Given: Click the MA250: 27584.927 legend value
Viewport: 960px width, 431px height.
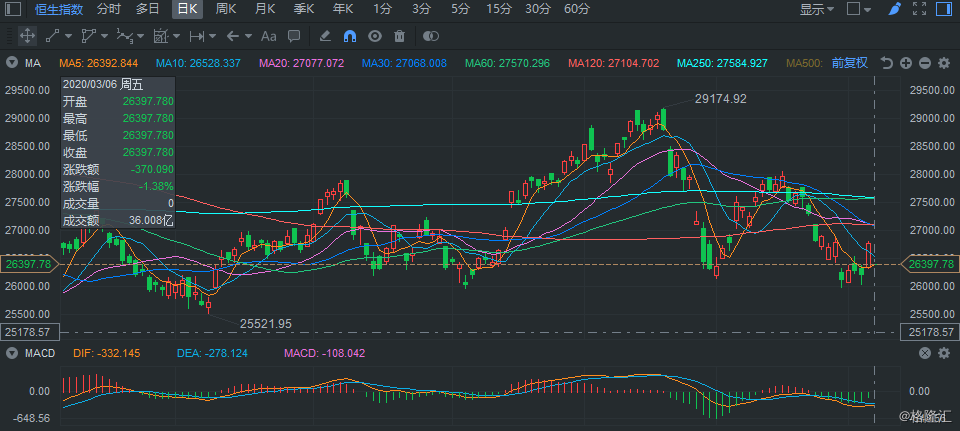Looking at the screenshot, I should click(x=722, y=63).
